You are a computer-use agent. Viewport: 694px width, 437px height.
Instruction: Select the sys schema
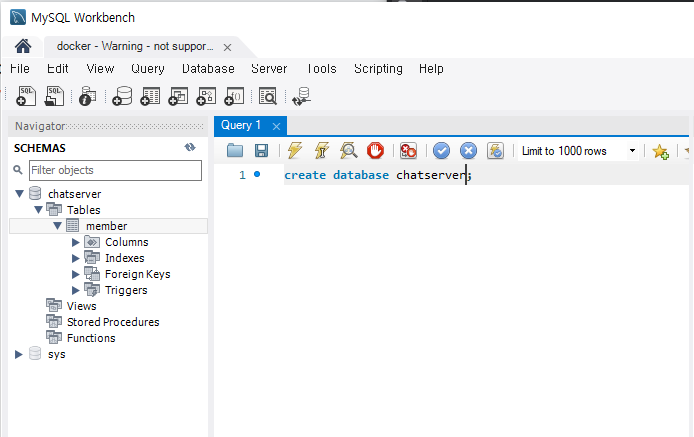click(56, 354)
